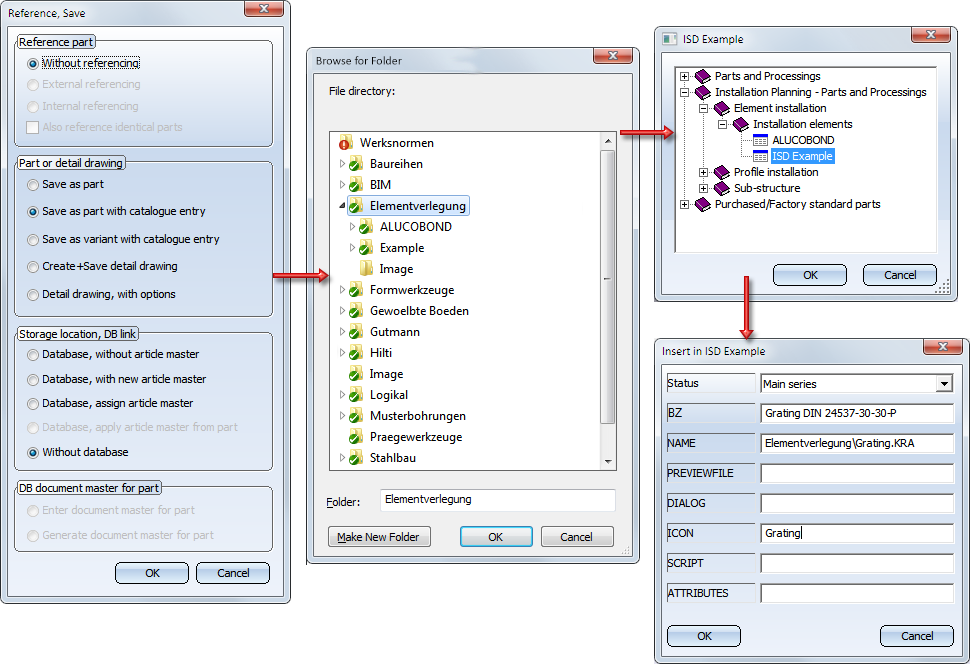Expand Parts and Processings tree node
This screenshot has height=664, width=970.
(x=684, y=77)
